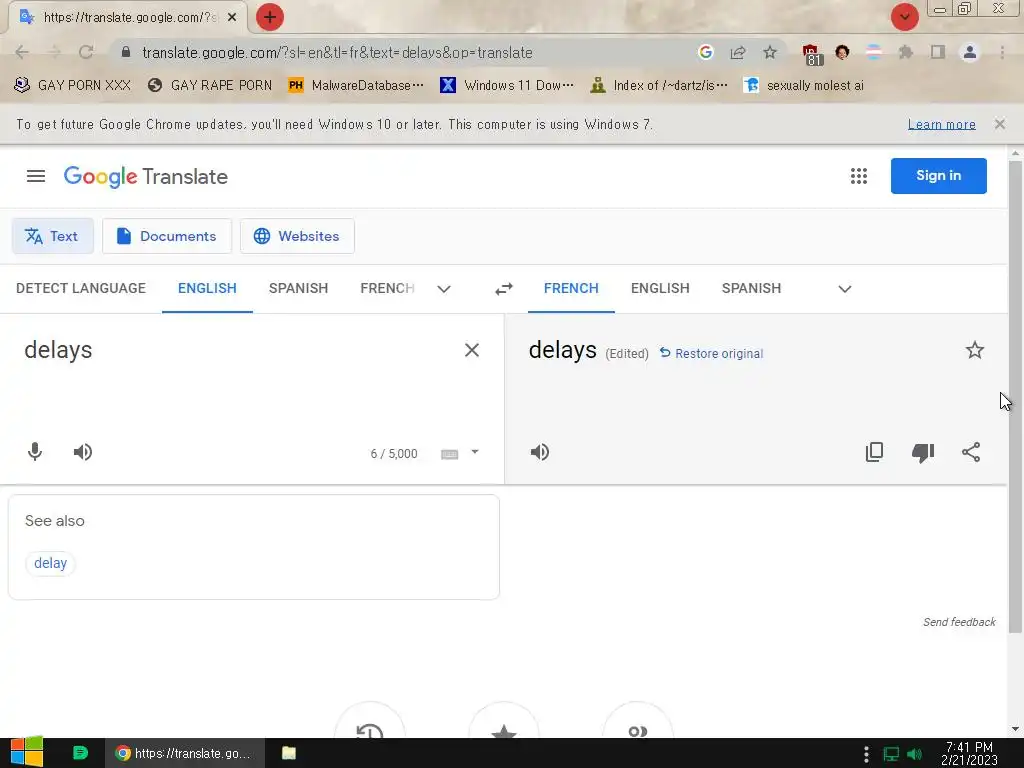Copy the translation to clipboard
Screen dimensions: 1024x768
874,452
